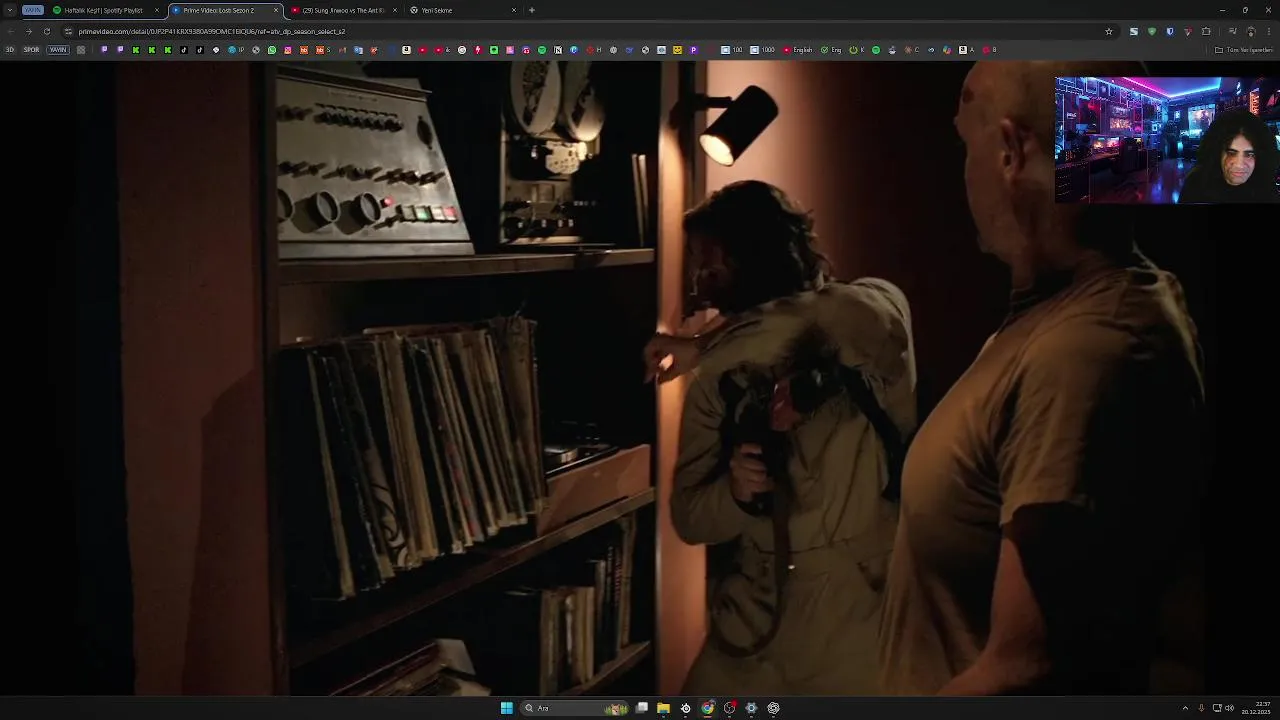Screen dimensions: 1280x720
Task: Open Task View in the taskbar
Action: pyautogui.click(x=642, y=708)
